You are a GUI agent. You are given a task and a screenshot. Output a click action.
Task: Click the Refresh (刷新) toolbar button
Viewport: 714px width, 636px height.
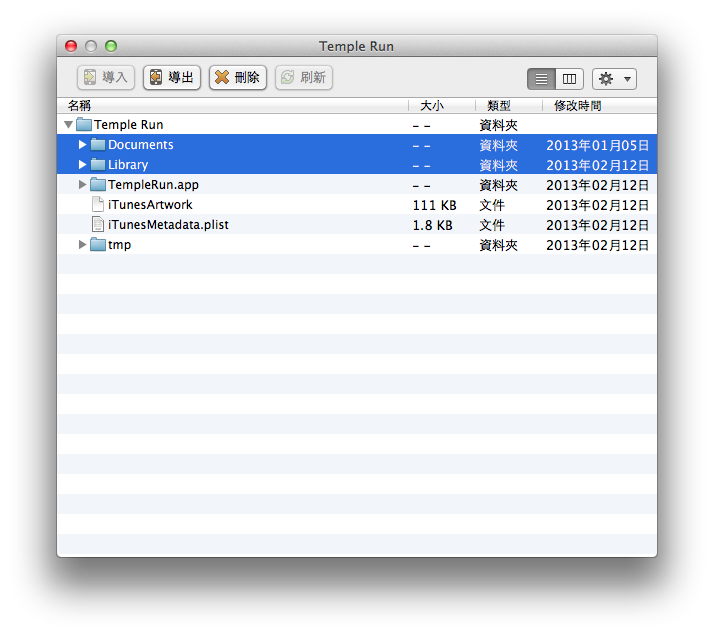click(303, 78)
